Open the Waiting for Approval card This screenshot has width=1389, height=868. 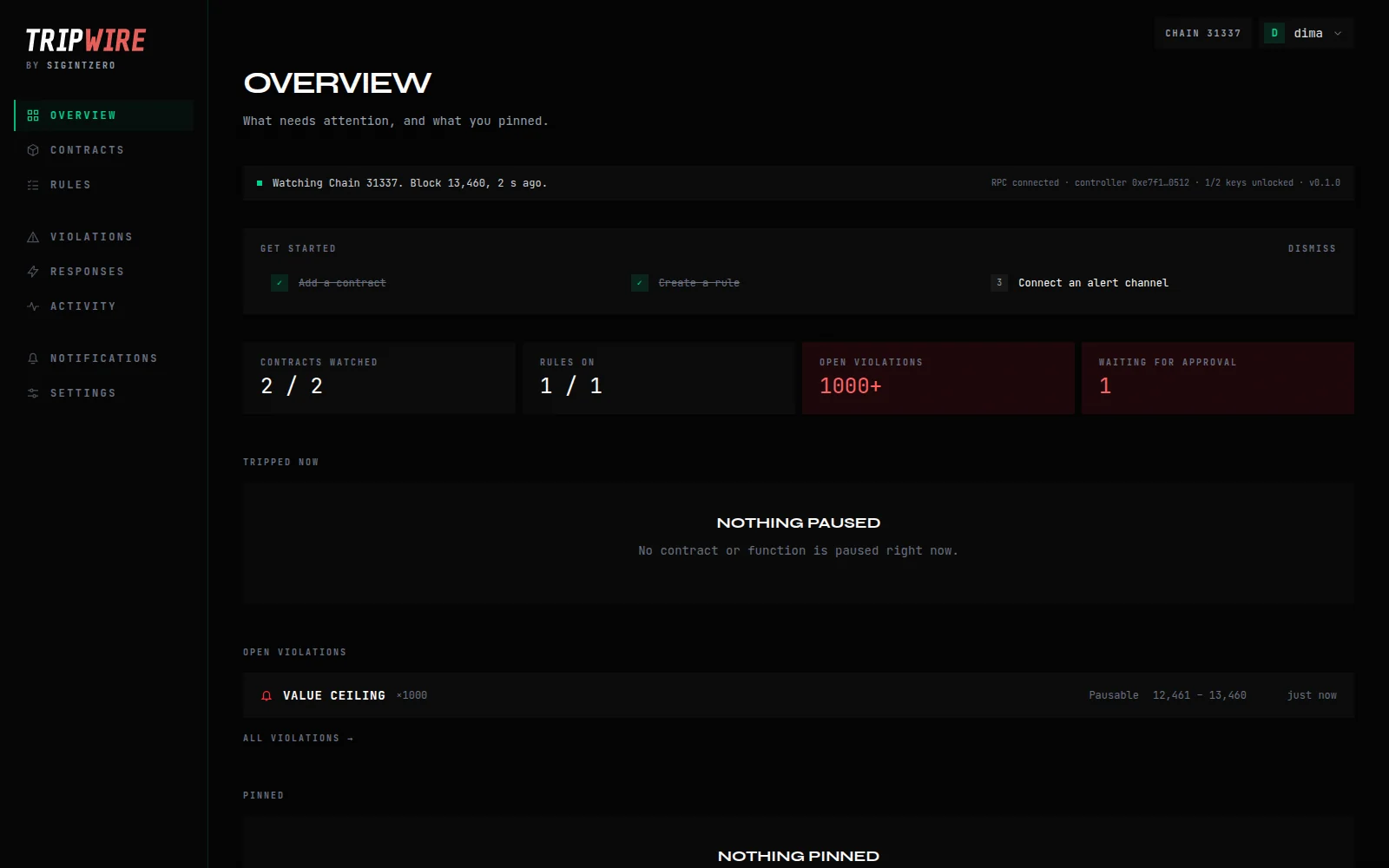tap(1218, 378)
